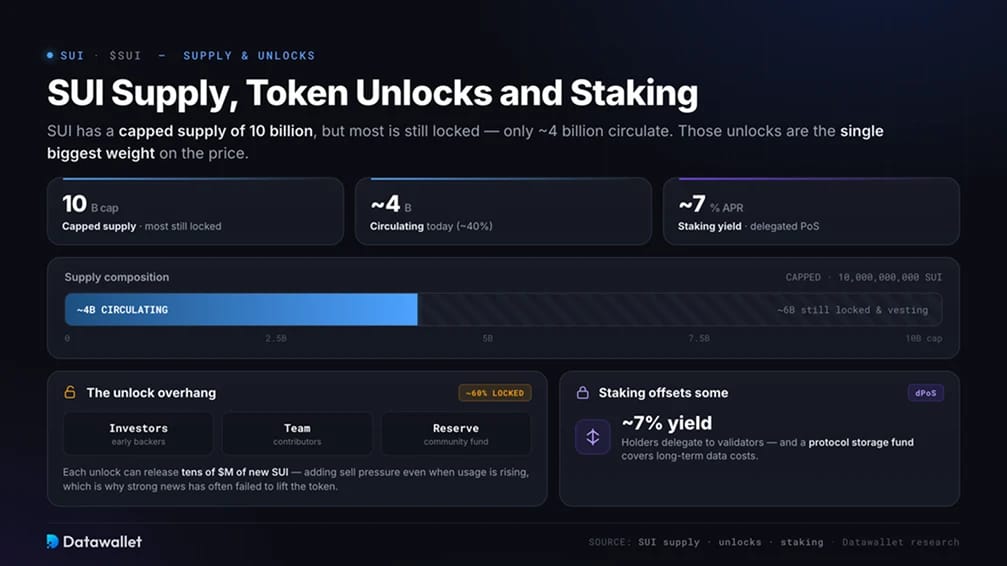Click the purple up-down arrows staking icon
This screenshot has height=566, width=1007.
coord(592,437)
